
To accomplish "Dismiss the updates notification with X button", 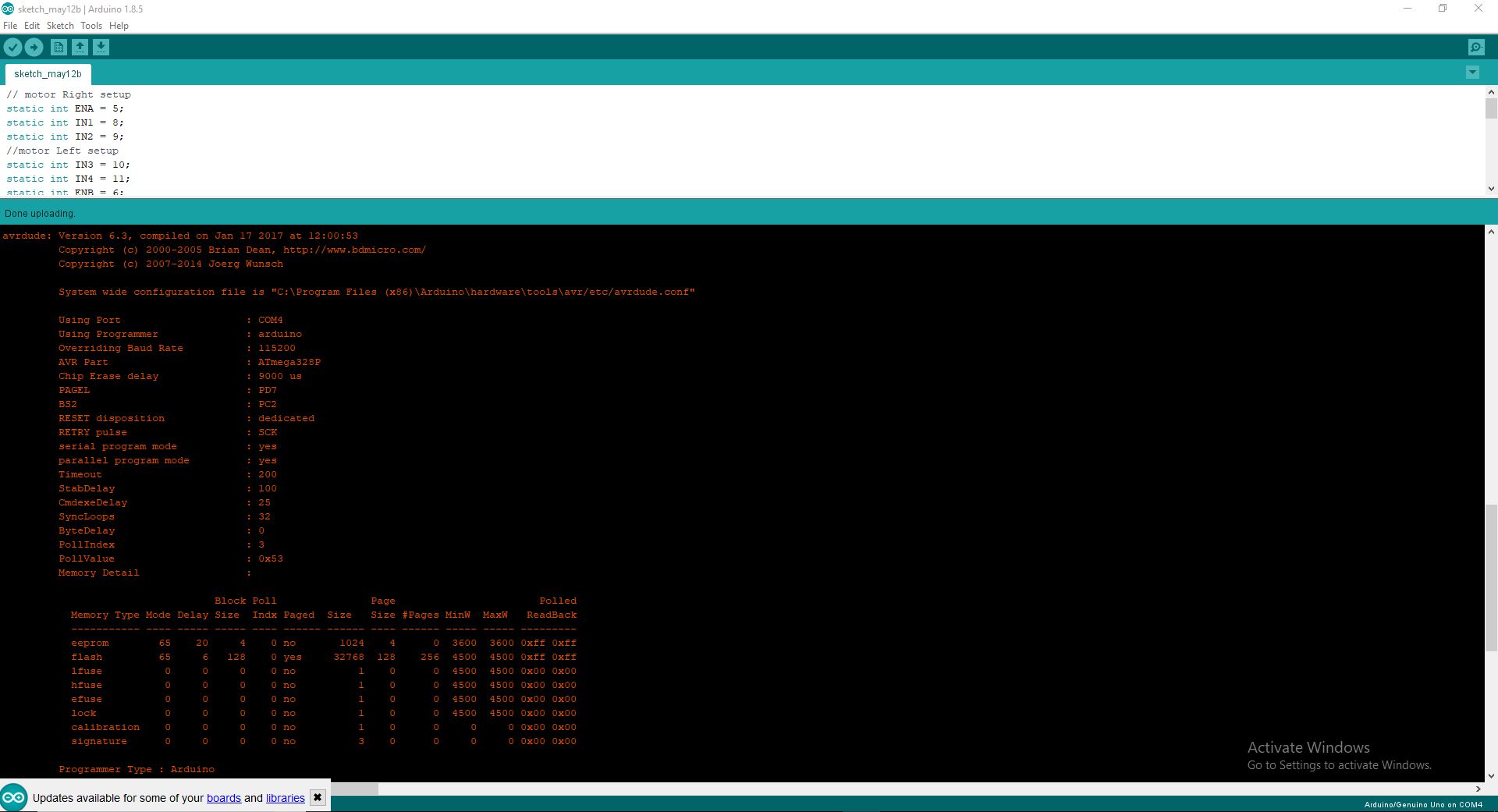I will point(318,797).
